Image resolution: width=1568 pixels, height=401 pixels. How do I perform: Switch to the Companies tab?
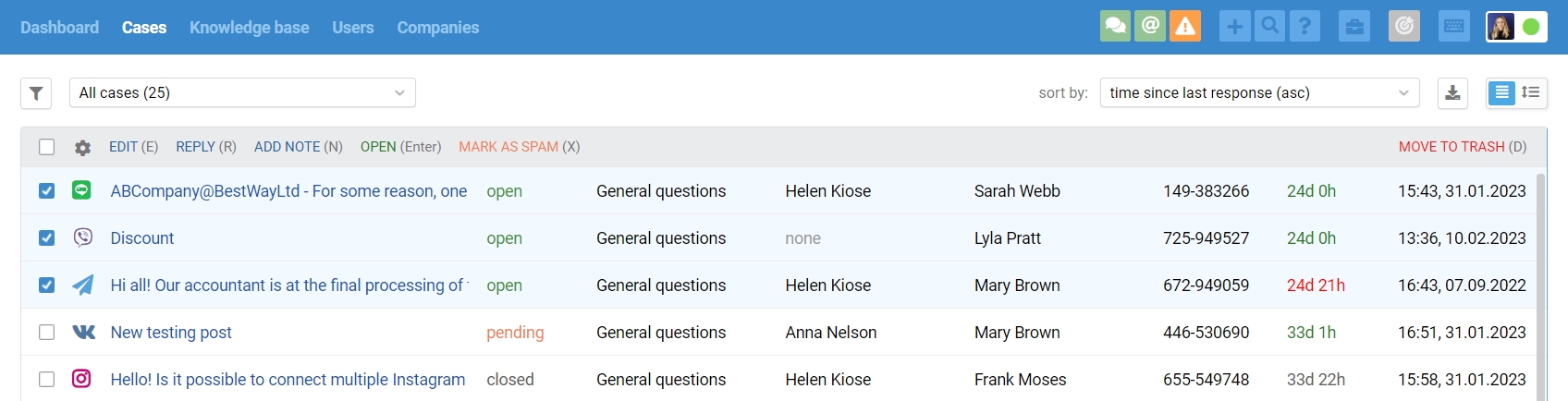tap(438, 28)
